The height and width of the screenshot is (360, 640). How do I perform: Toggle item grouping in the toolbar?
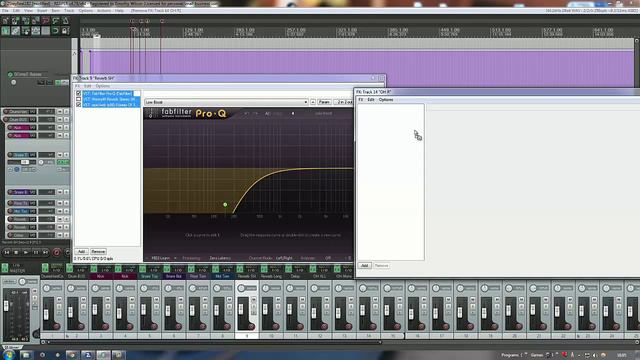(16, 31)
